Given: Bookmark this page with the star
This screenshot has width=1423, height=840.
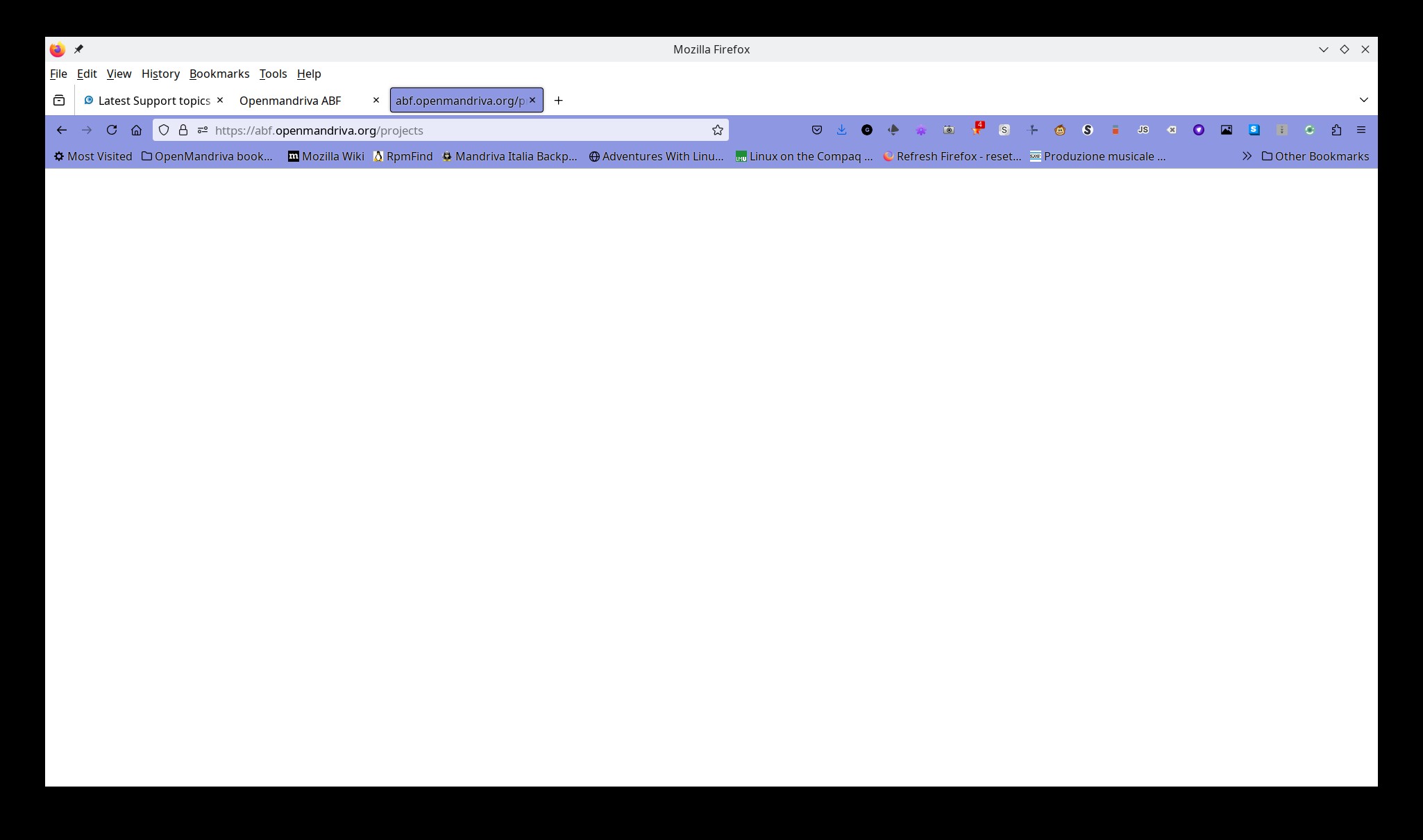Looking at the screenshot, I should click(x=718, y=130).
